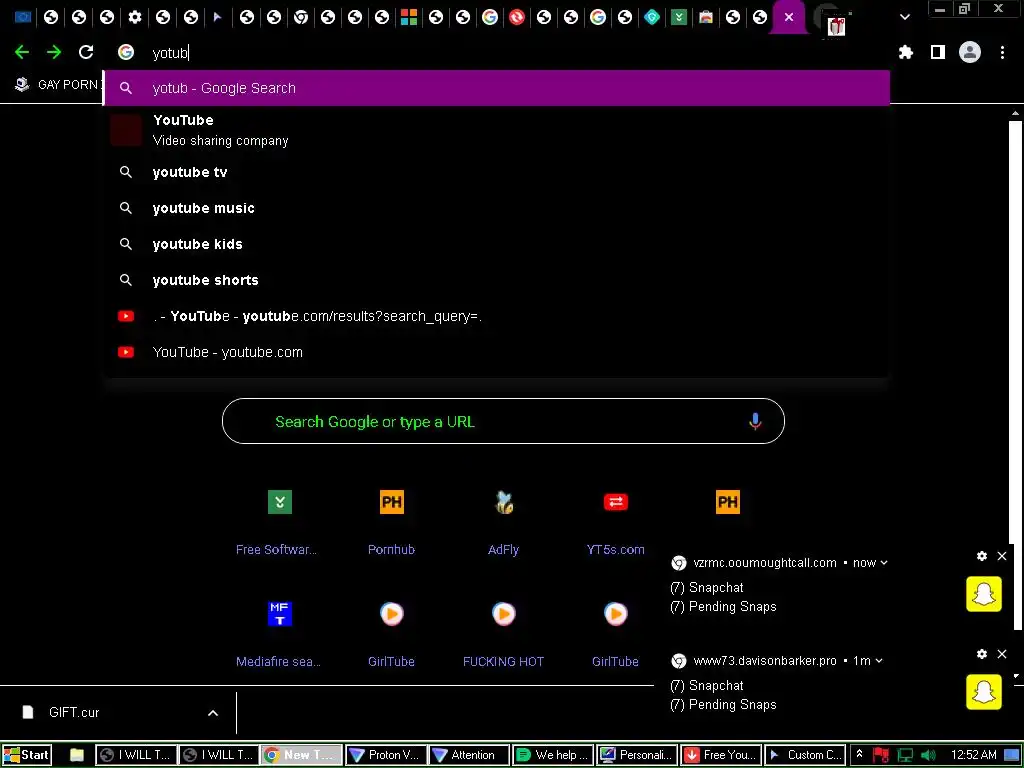Open the browser side panel icon

pos(938,52)
